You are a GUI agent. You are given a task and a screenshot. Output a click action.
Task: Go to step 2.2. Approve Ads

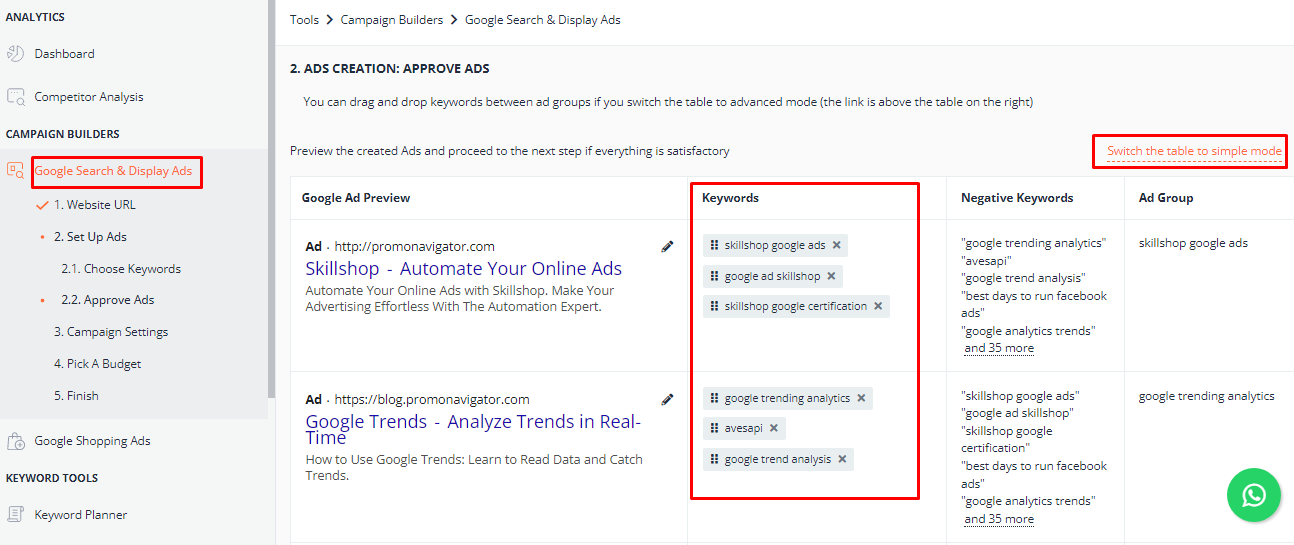coord(107,300)
